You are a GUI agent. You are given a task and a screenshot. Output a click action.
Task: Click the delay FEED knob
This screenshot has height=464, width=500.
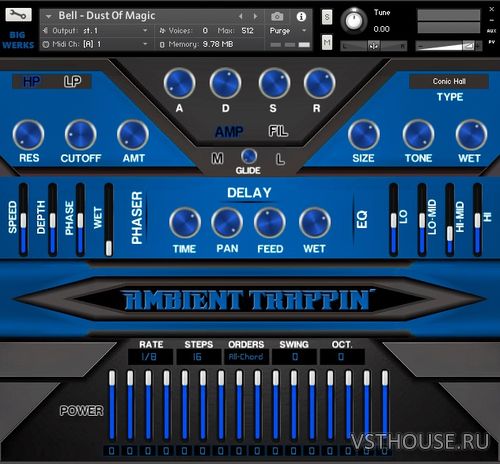(270, 223)
